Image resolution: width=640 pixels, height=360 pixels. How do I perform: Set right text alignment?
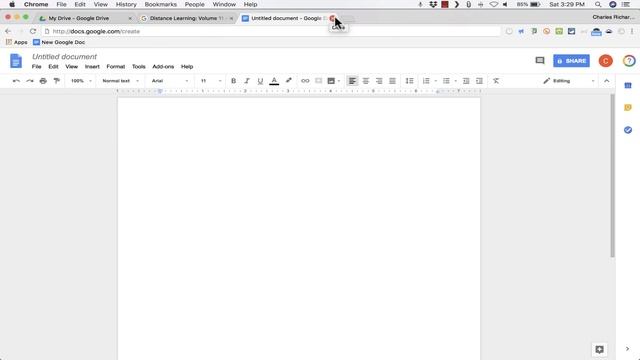pyautogui.click(x=379, y=81)
